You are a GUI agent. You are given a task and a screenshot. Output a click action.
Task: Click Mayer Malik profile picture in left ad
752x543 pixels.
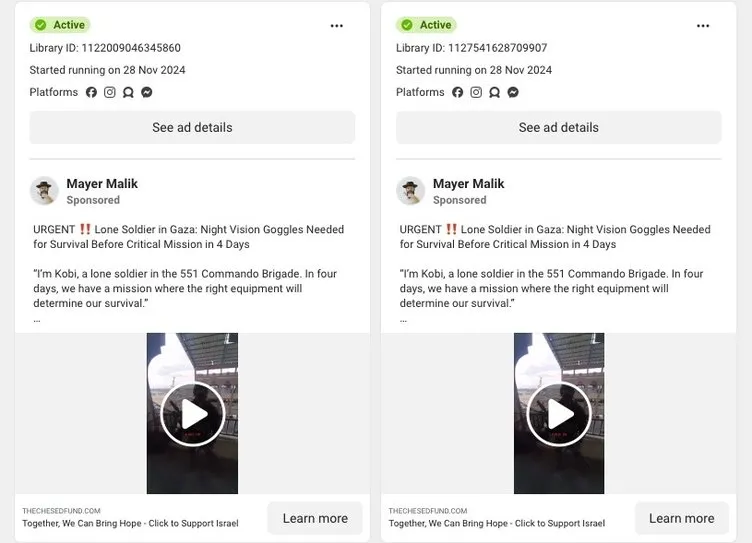pos(44,191)
